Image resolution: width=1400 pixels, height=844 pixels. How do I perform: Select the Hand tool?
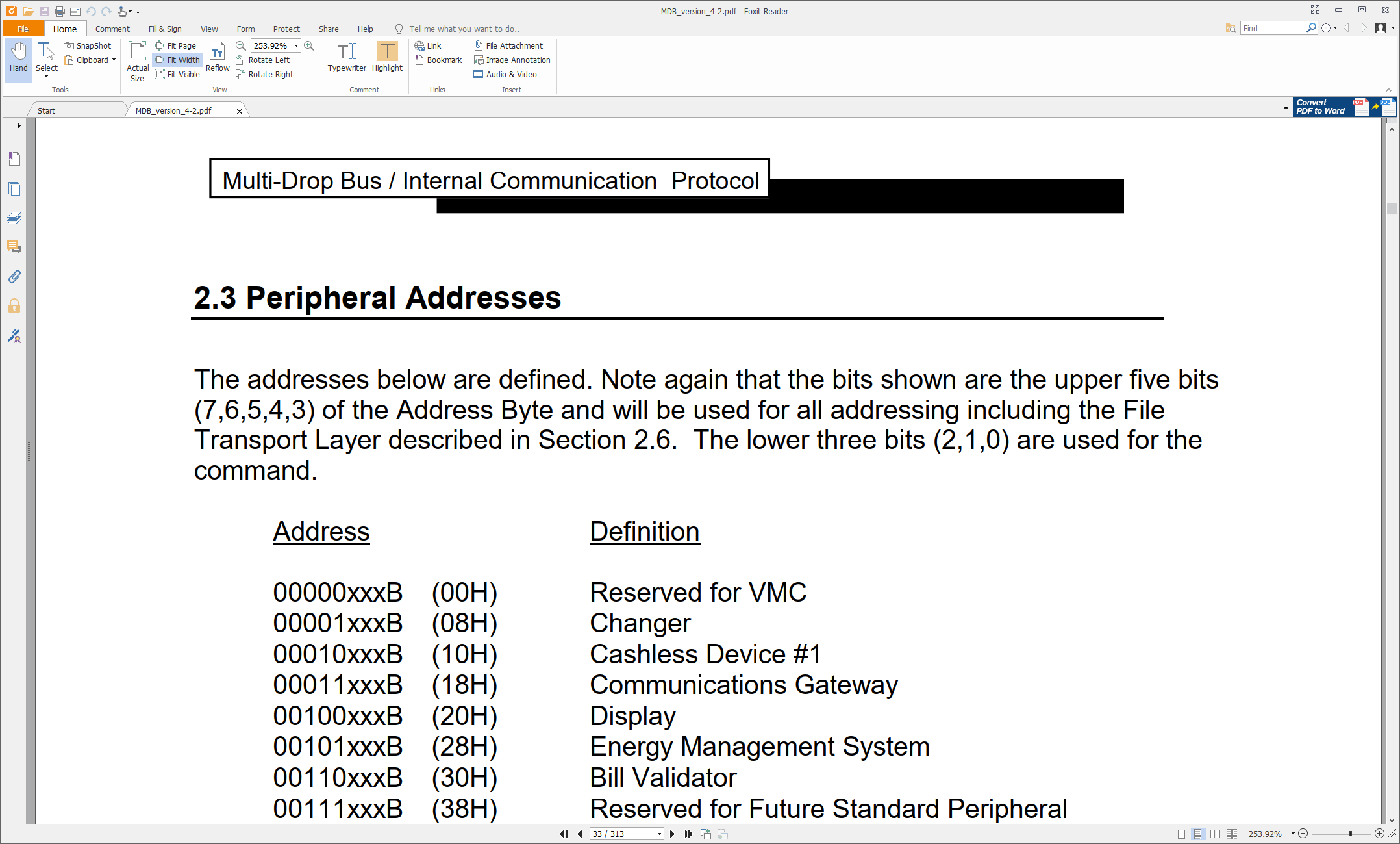pyautogui.click(x=18, y=57)
